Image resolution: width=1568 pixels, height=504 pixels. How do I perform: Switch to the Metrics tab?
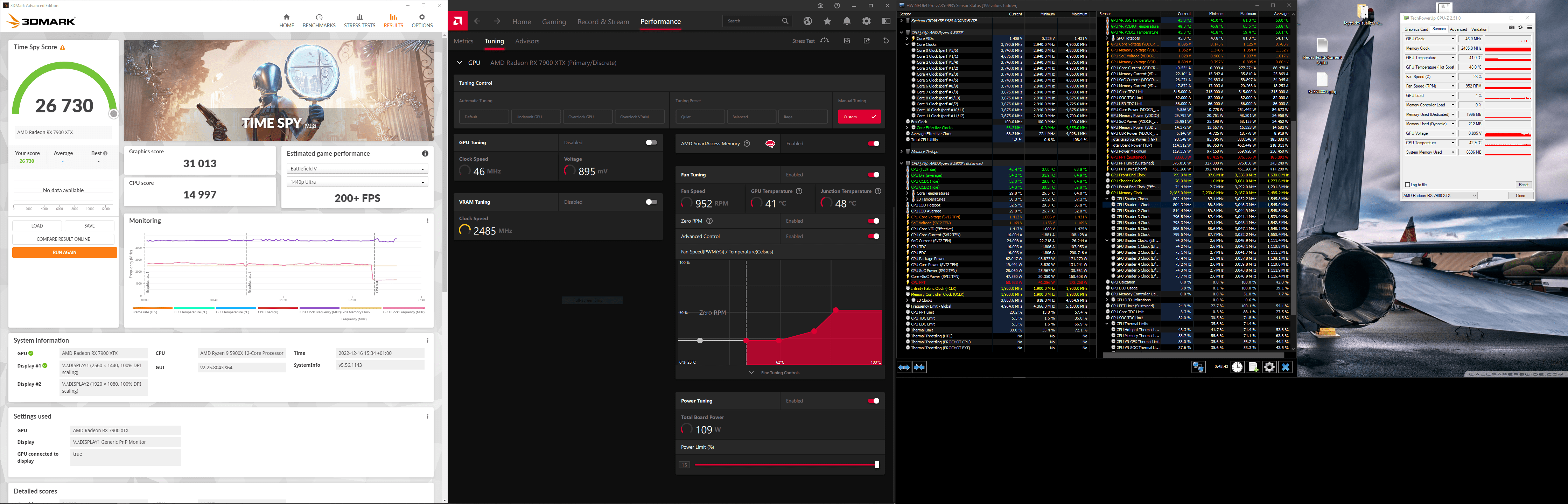click(x=463, y=41)
